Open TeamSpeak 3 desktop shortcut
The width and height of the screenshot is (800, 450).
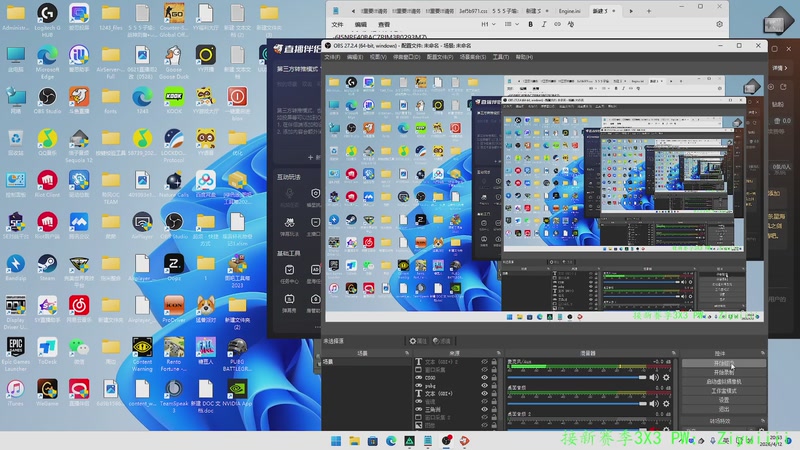click(x=174, y=396)
